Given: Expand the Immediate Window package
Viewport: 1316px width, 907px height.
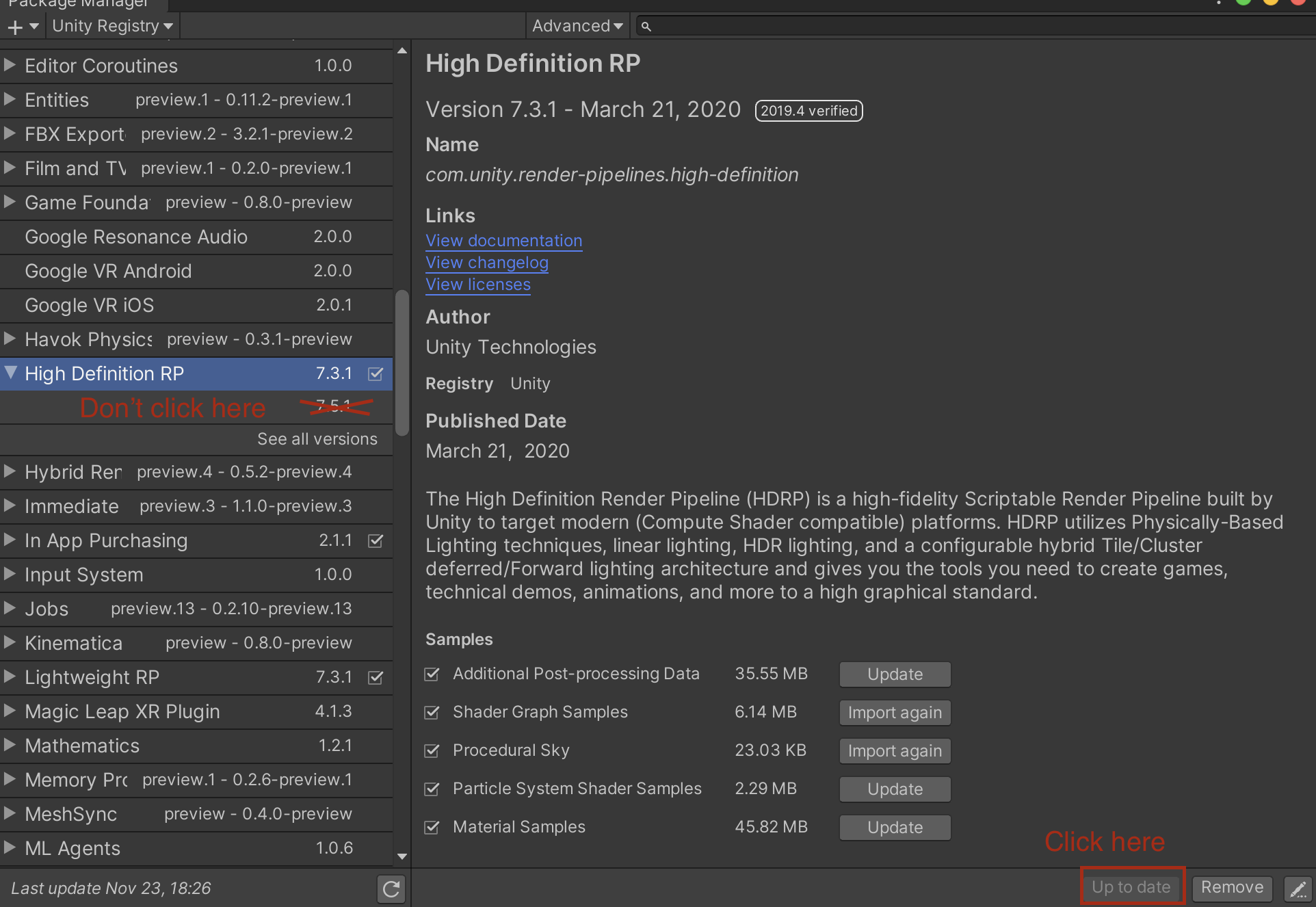Looking at the screenshot, I should [x=10, y=505].
